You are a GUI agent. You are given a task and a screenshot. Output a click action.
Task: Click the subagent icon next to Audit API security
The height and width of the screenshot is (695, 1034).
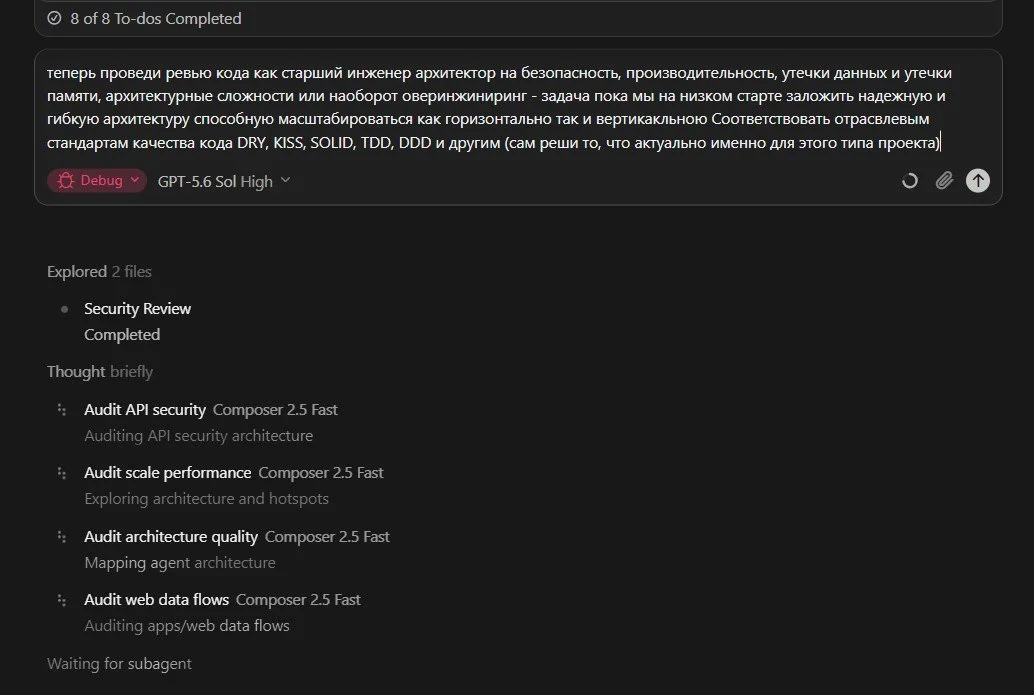61,409
